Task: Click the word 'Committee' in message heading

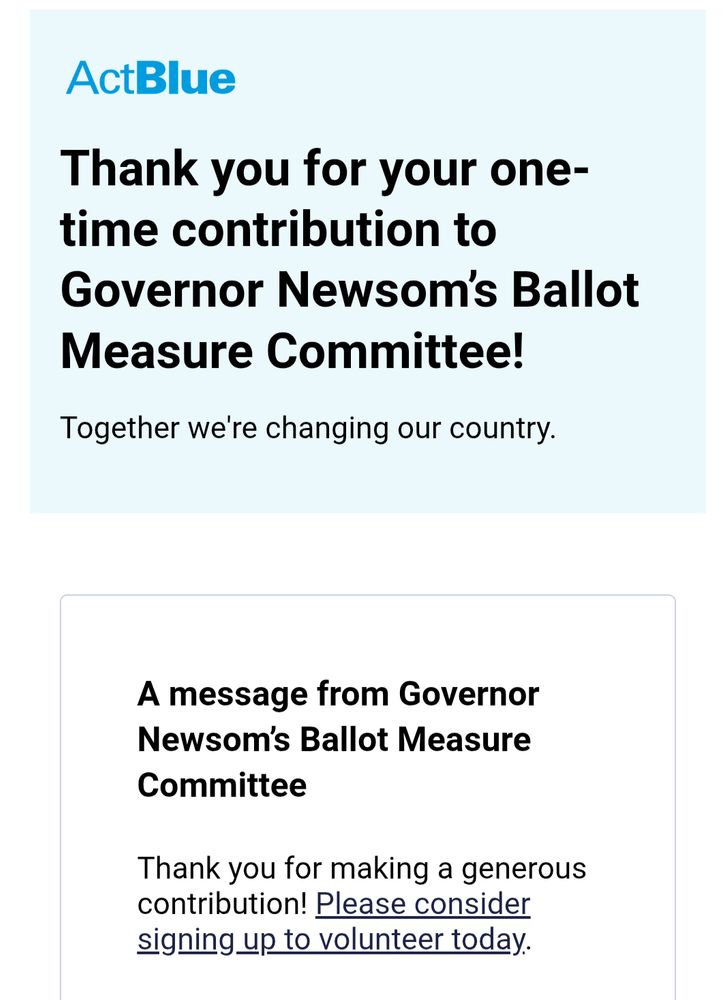Action: click(x=222, y=785)
